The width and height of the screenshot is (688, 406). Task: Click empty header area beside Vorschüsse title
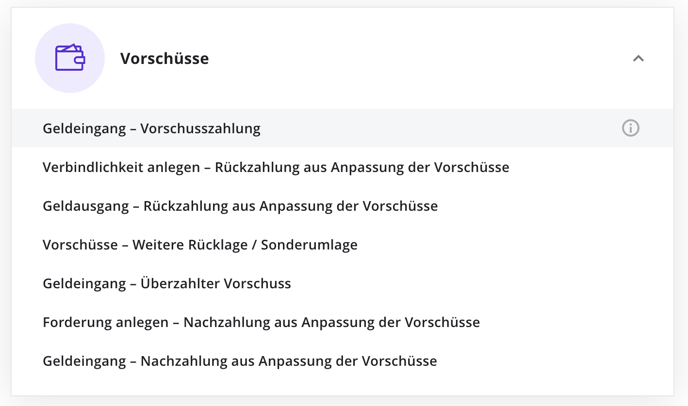(x=417, y=58)
